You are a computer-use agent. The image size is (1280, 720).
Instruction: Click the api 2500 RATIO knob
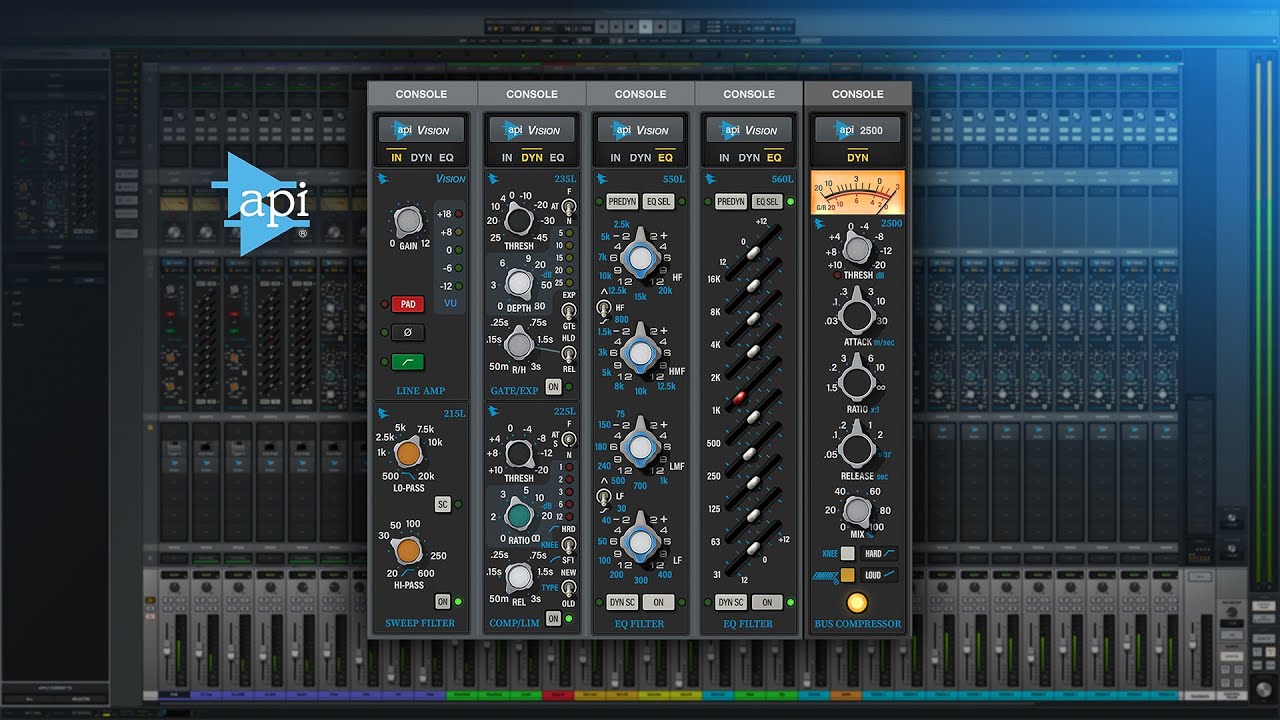[856, 382]
